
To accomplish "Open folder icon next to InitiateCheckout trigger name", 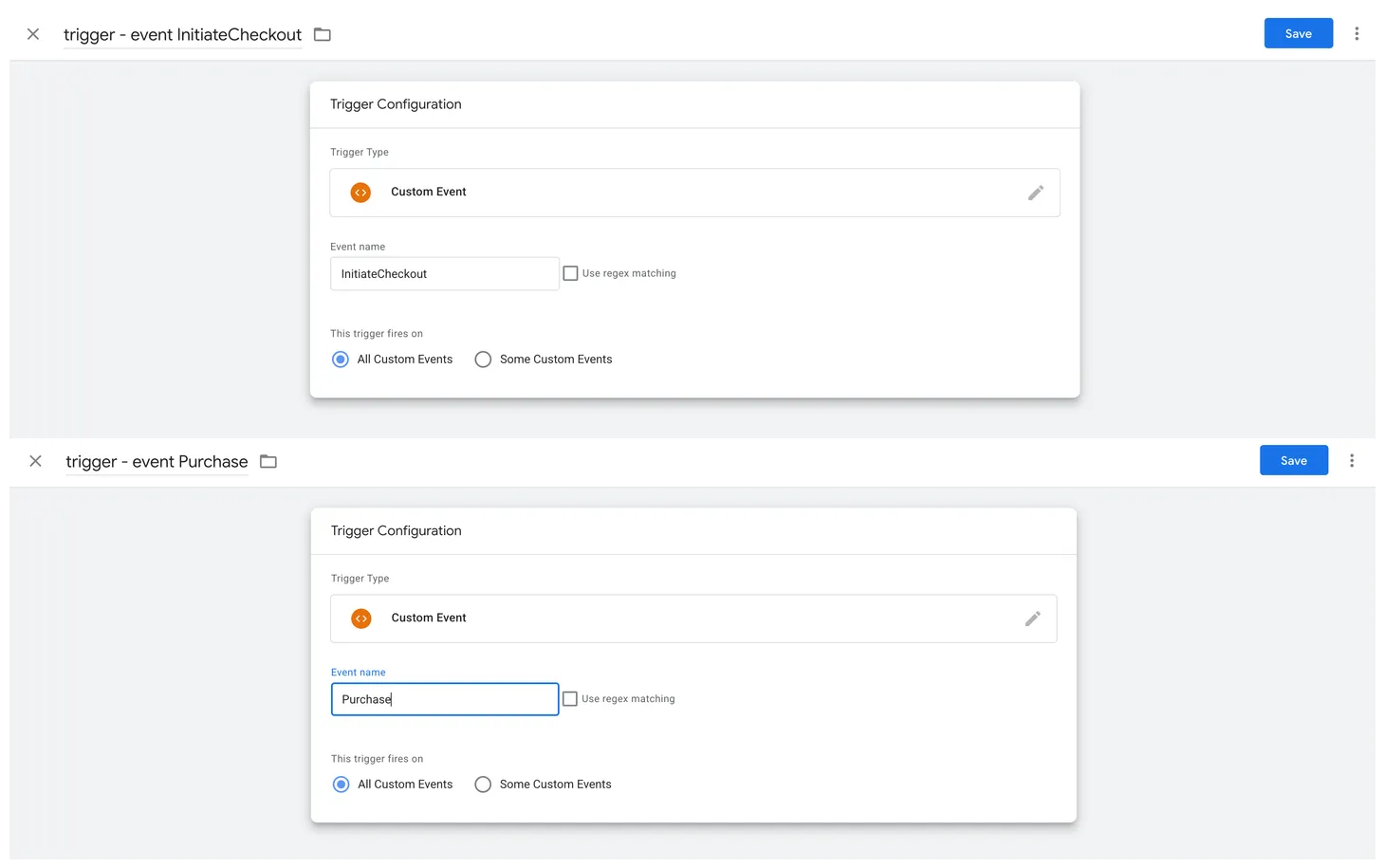I will point(323,34).
